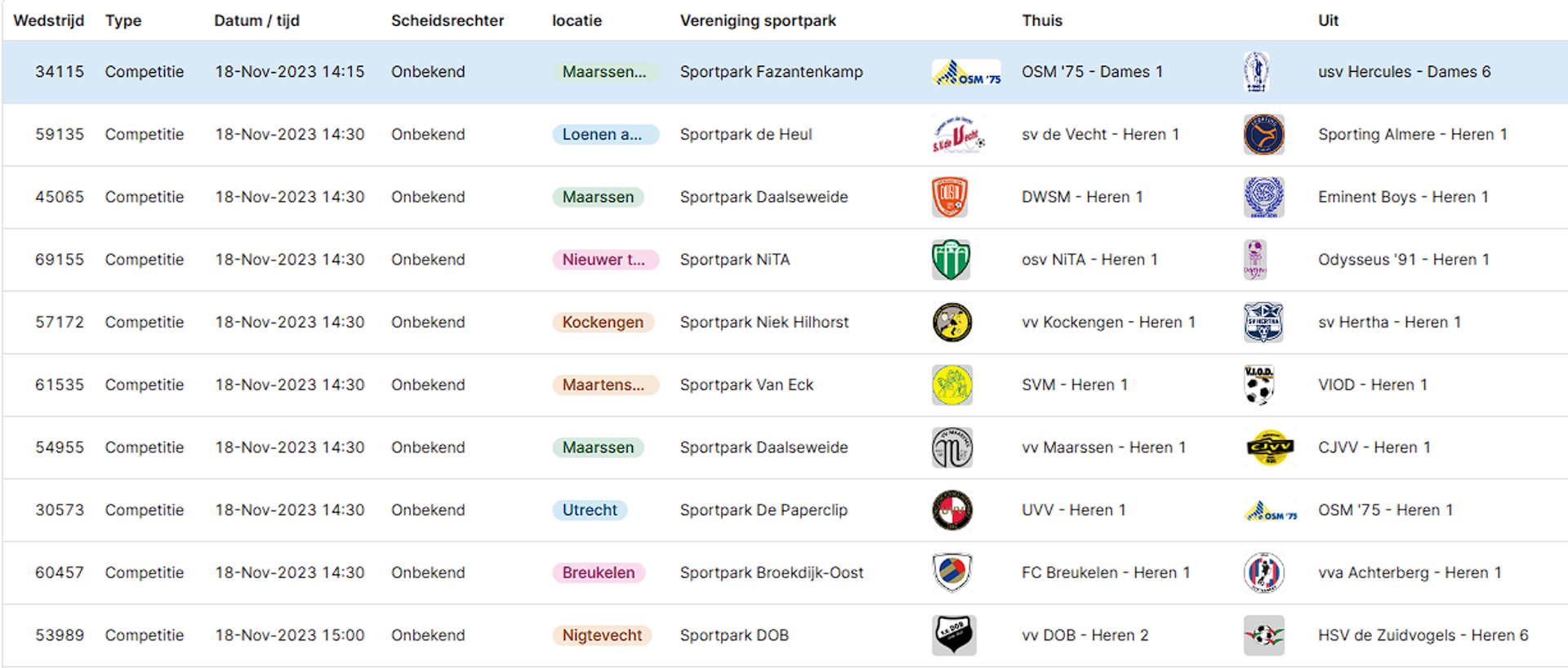Open match 34115 row
This screenshot has height=668, width=1568.
pos(784,72)
